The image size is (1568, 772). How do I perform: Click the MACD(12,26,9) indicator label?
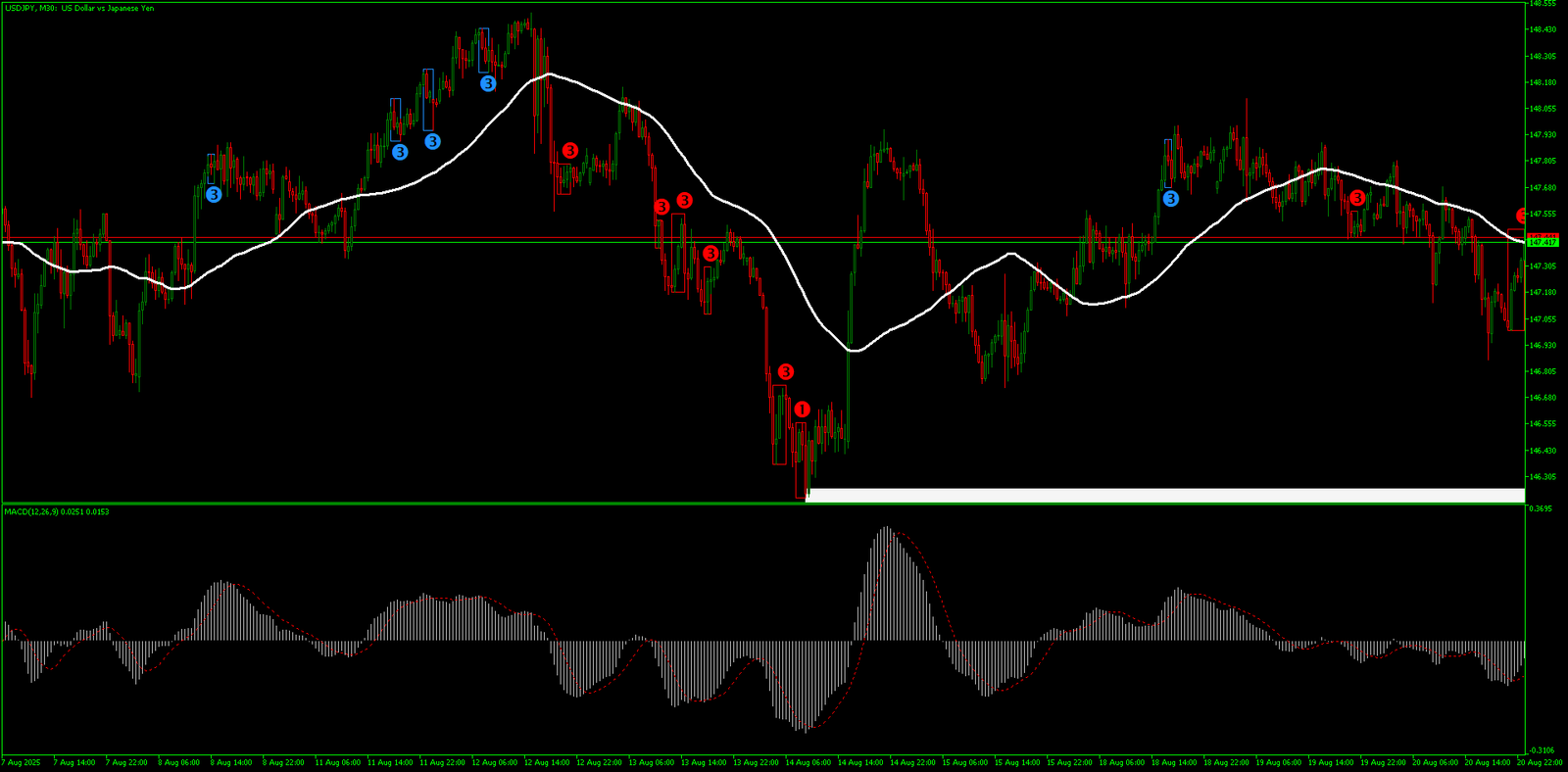57,511
